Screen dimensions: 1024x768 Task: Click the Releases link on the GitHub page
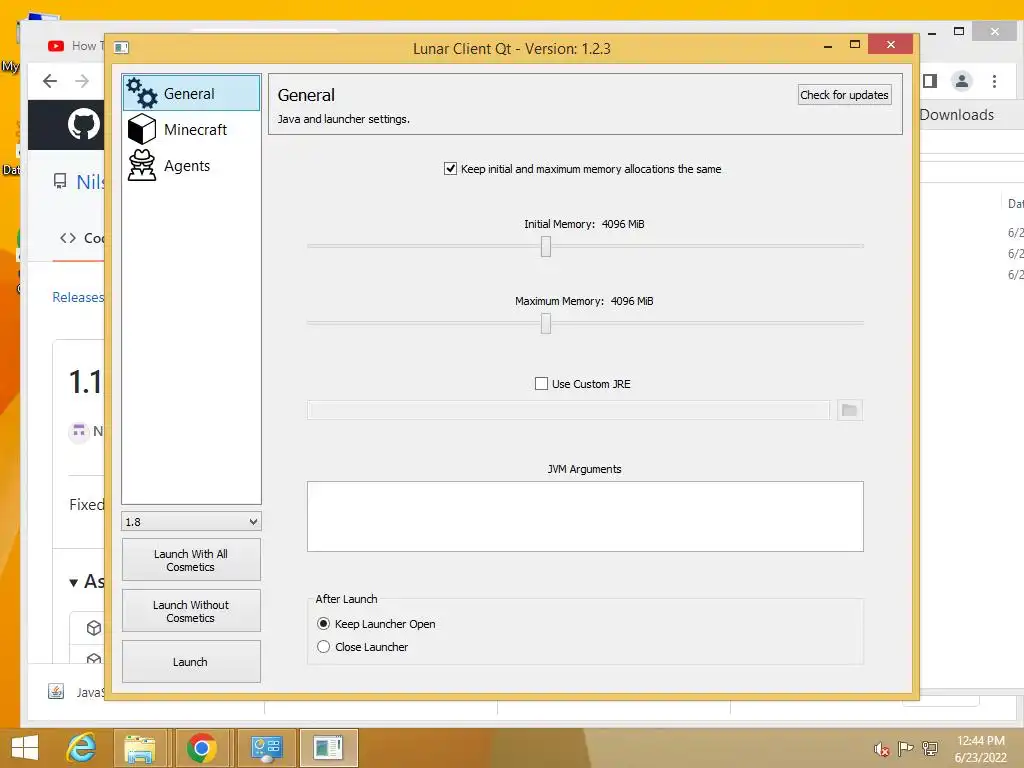click(78, 297)
